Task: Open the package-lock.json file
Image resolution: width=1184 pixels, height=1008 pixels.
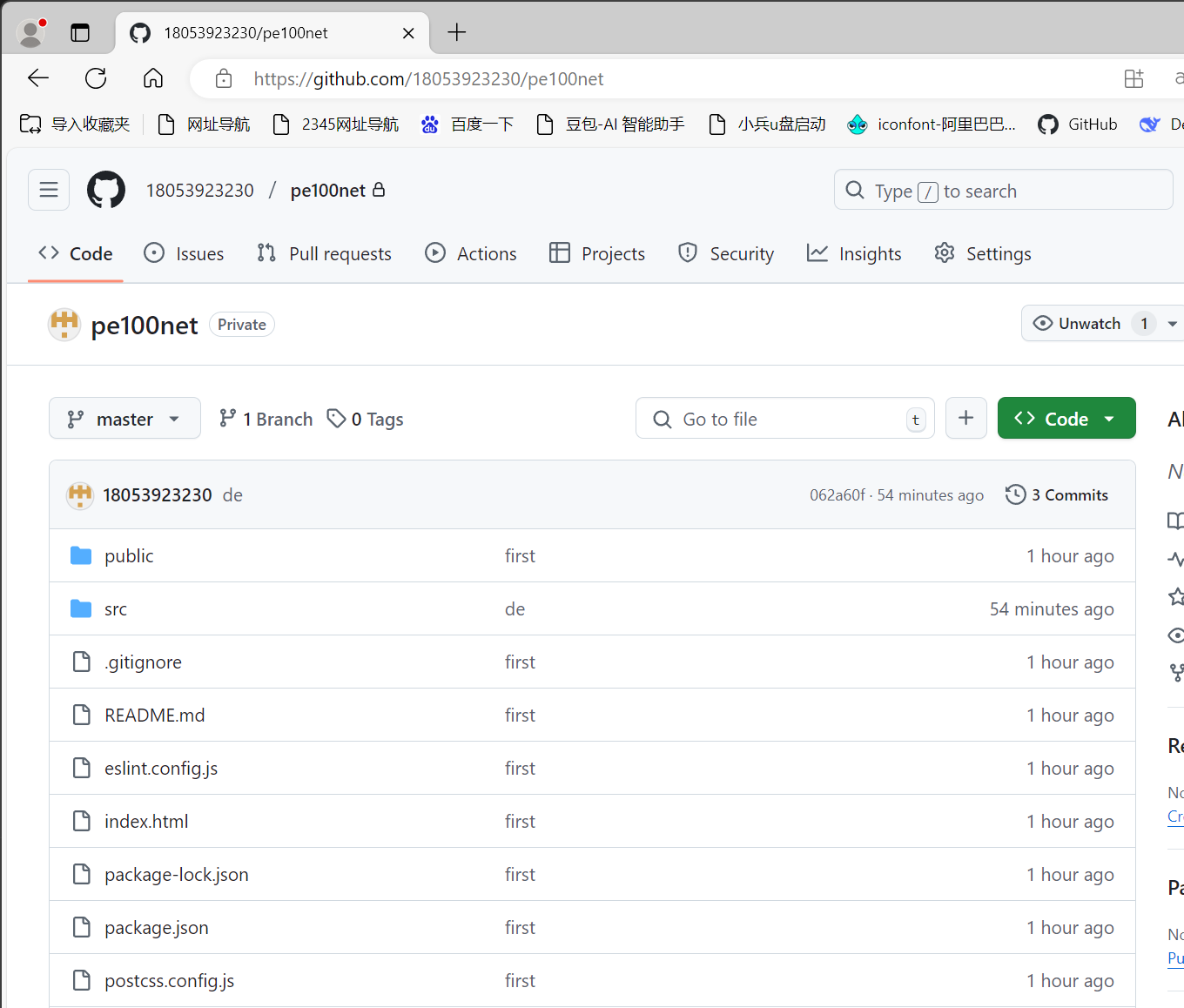Action: pos(177,875)
